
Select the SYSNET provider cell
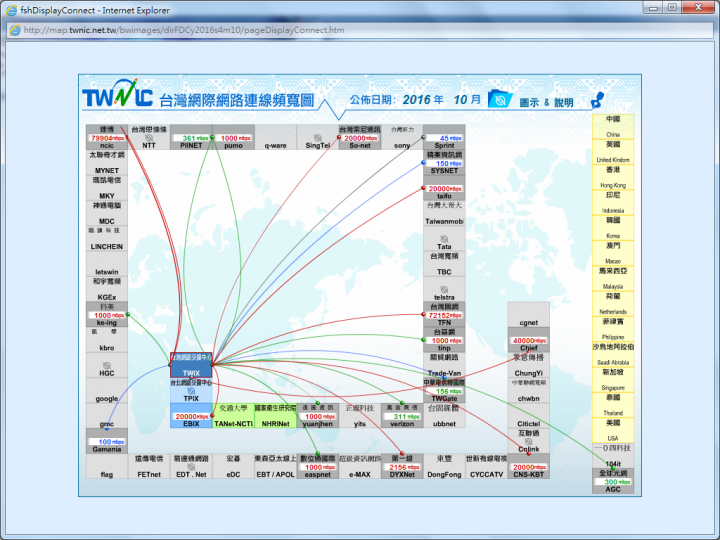[444, 162]
